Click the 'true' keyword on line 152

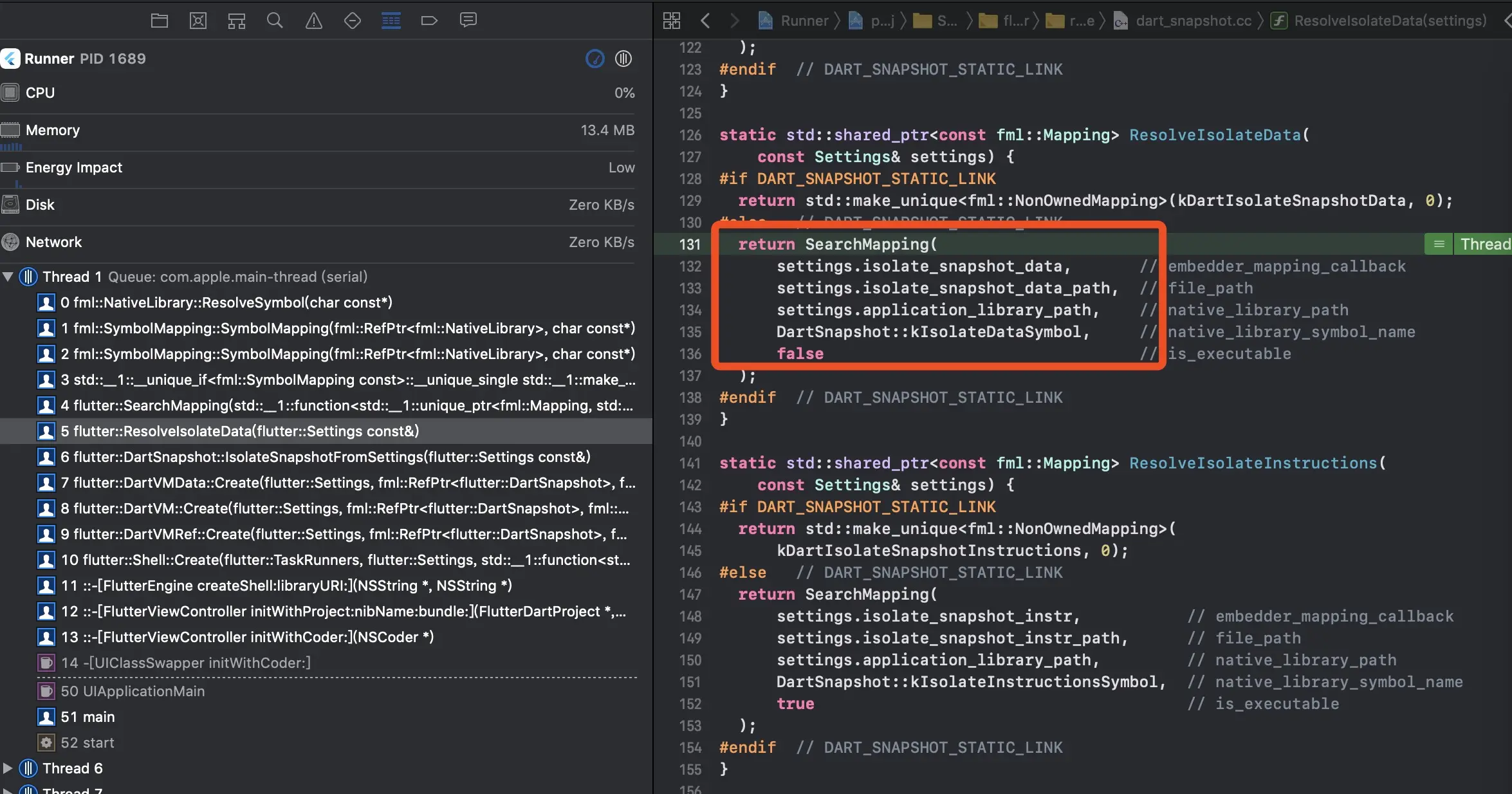click(x=795, y=704)
